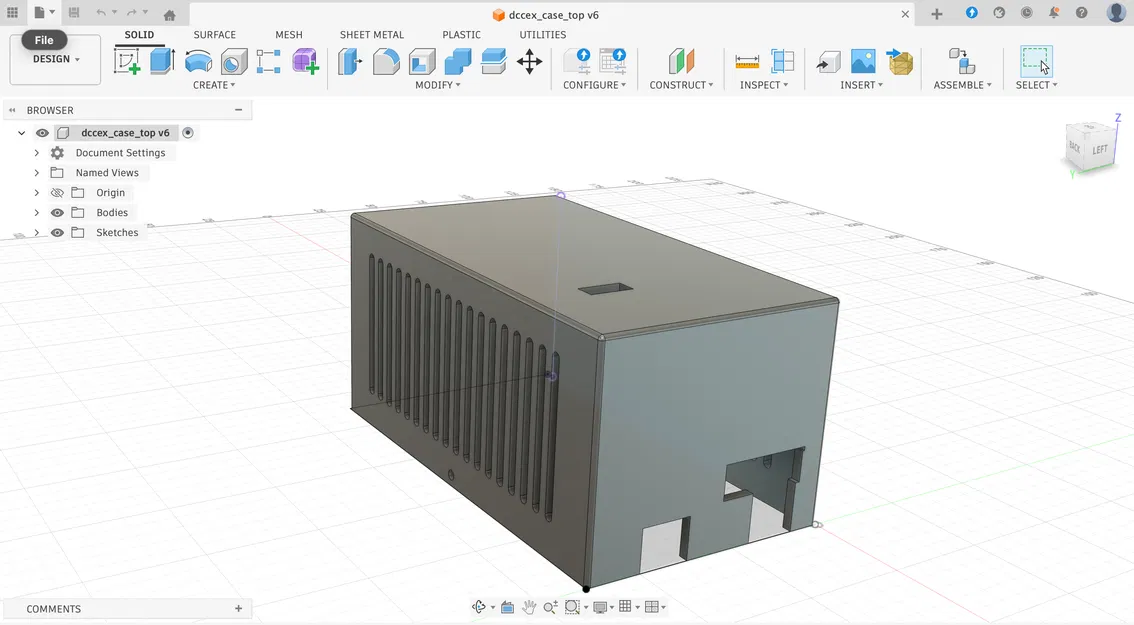This screenshot has width=1134, height=625.
Task: Activate the Zoom tool in navigation bar
Action: click(x=549, y=606)
